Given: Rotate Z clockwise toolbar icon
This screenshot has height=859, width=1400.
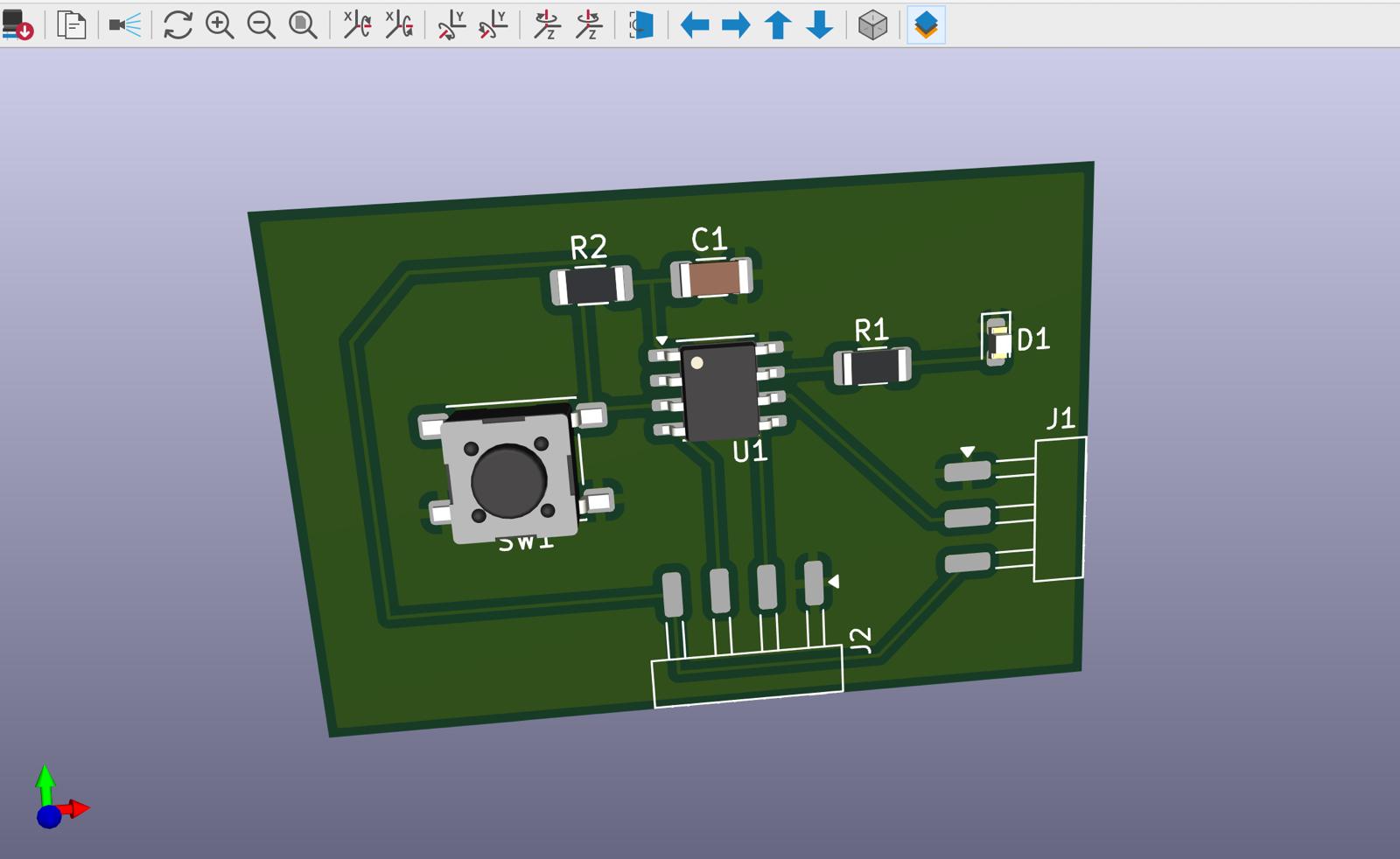Looking at the screenshot, I should 547,24.
